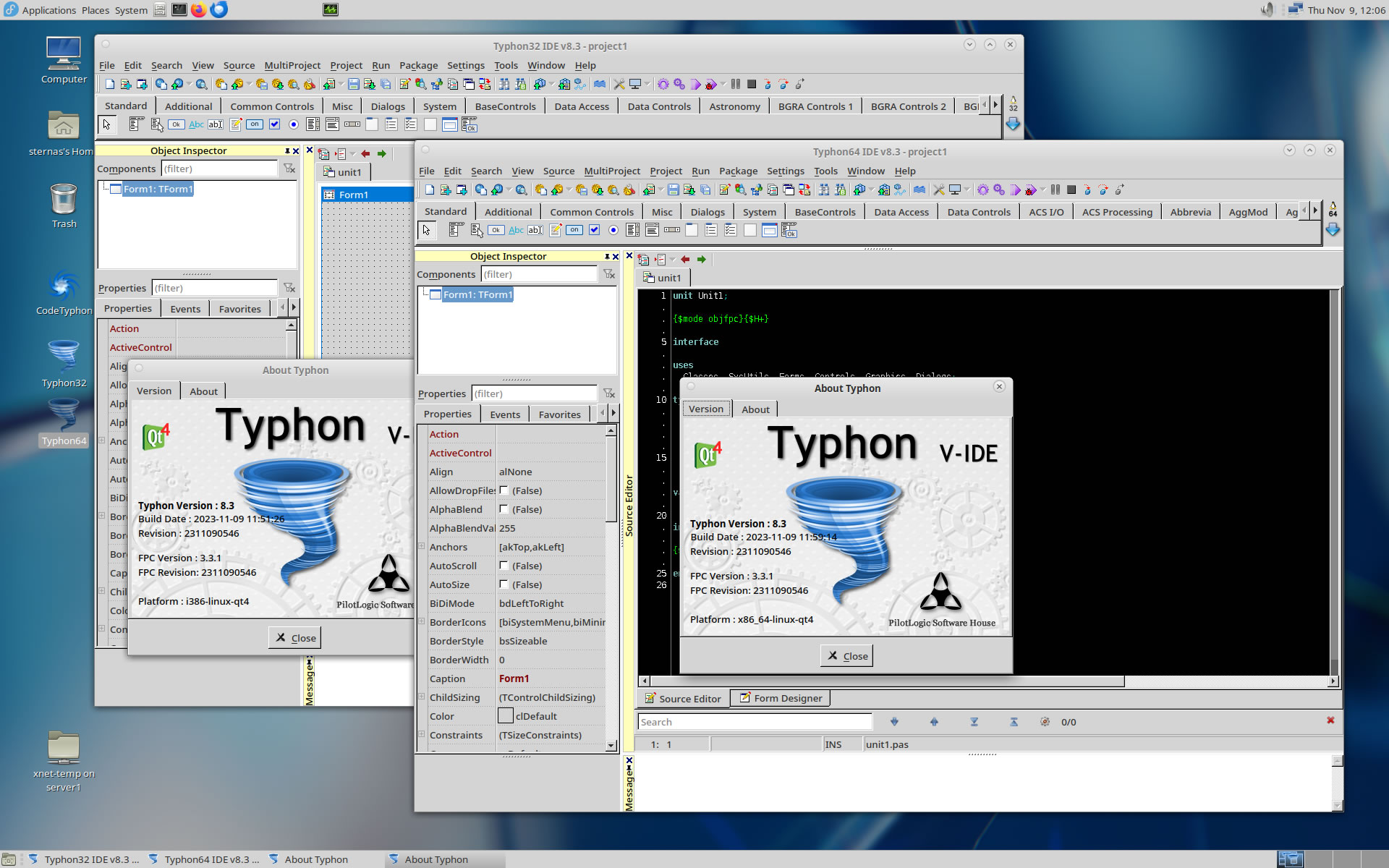Select TLabel Abc component in Typhon64 palette
The image size is (1389, 868).
(516, 230)
